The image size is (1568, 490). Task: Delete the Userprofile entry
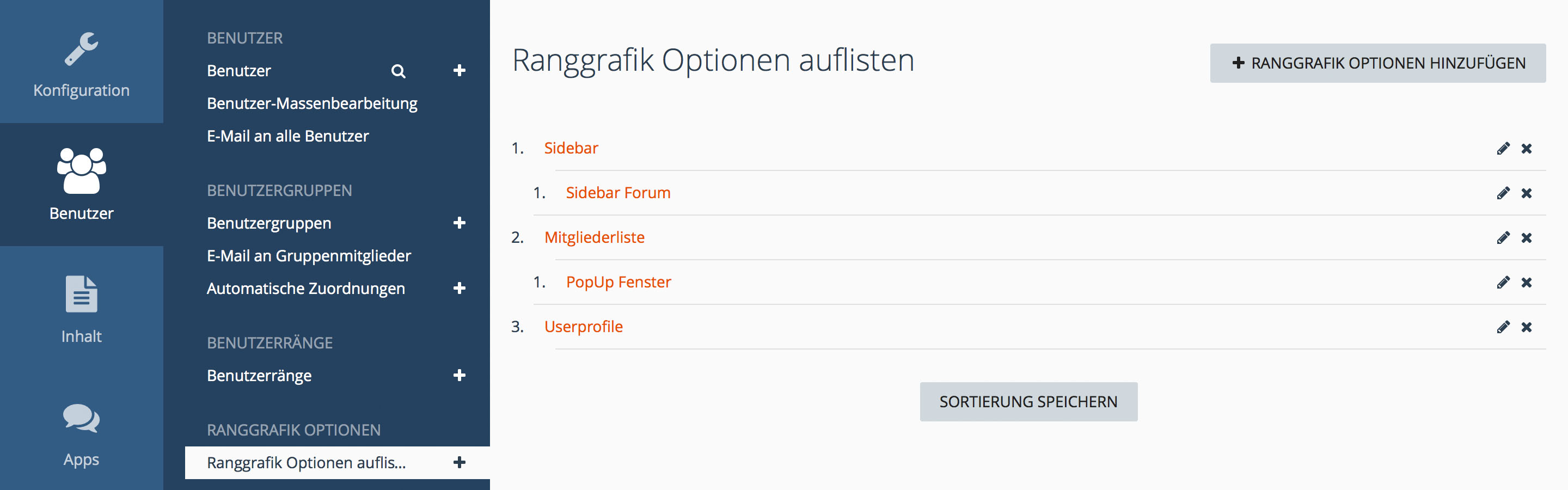click(x=1527, y=327)
